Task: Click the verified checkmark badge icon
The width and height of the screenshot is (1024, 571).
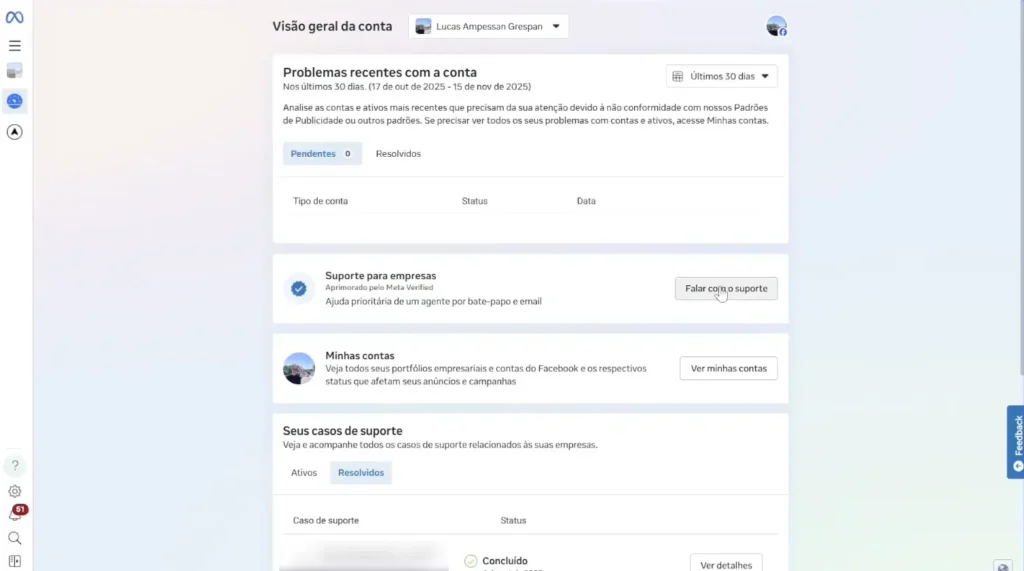Action: pos(298,288)
